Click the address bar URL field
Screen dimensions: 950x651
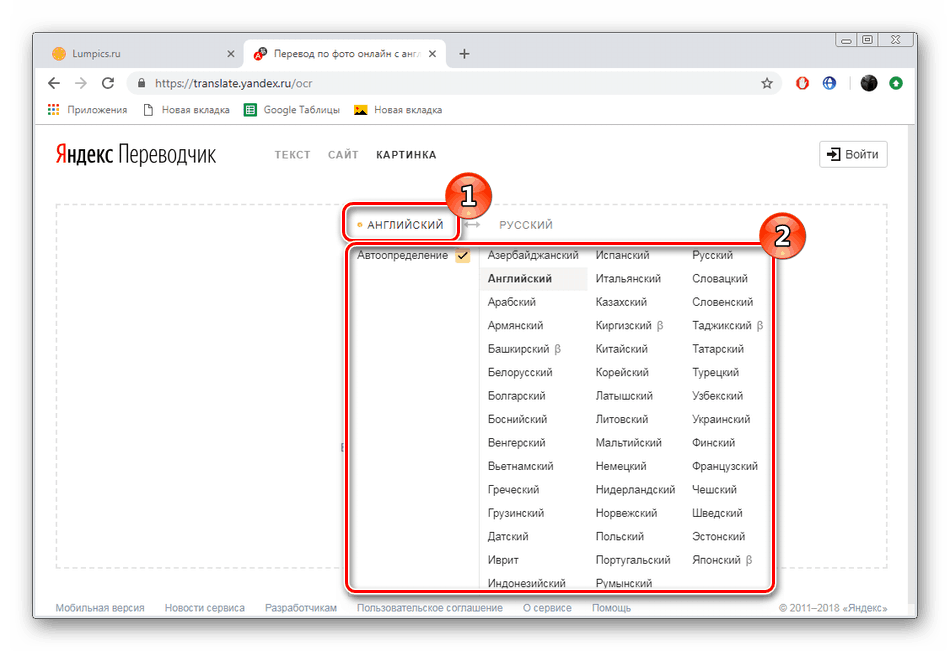coord(448,83)
